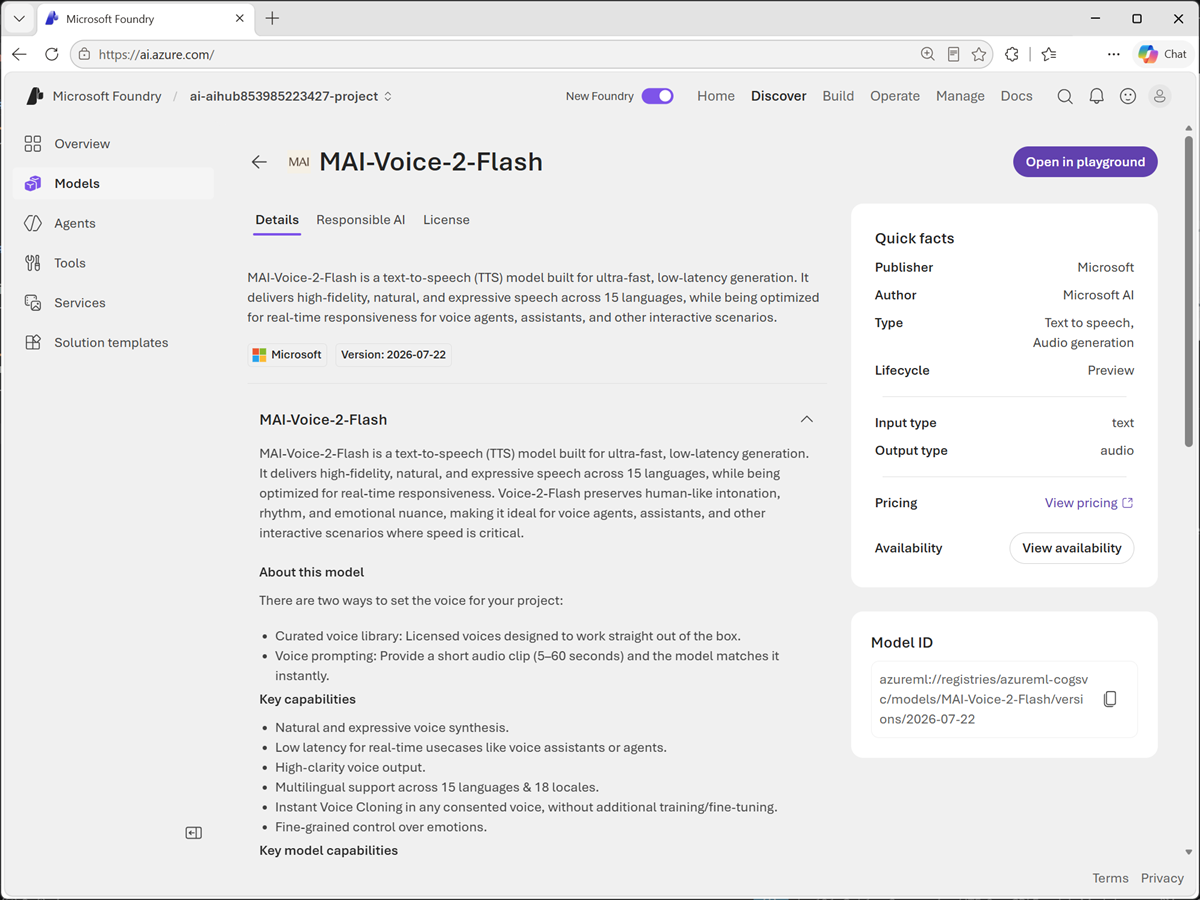This screenshot has height=900, width=1200.
Task: Open Manage in the top navigation
Action: coord(960,96)
